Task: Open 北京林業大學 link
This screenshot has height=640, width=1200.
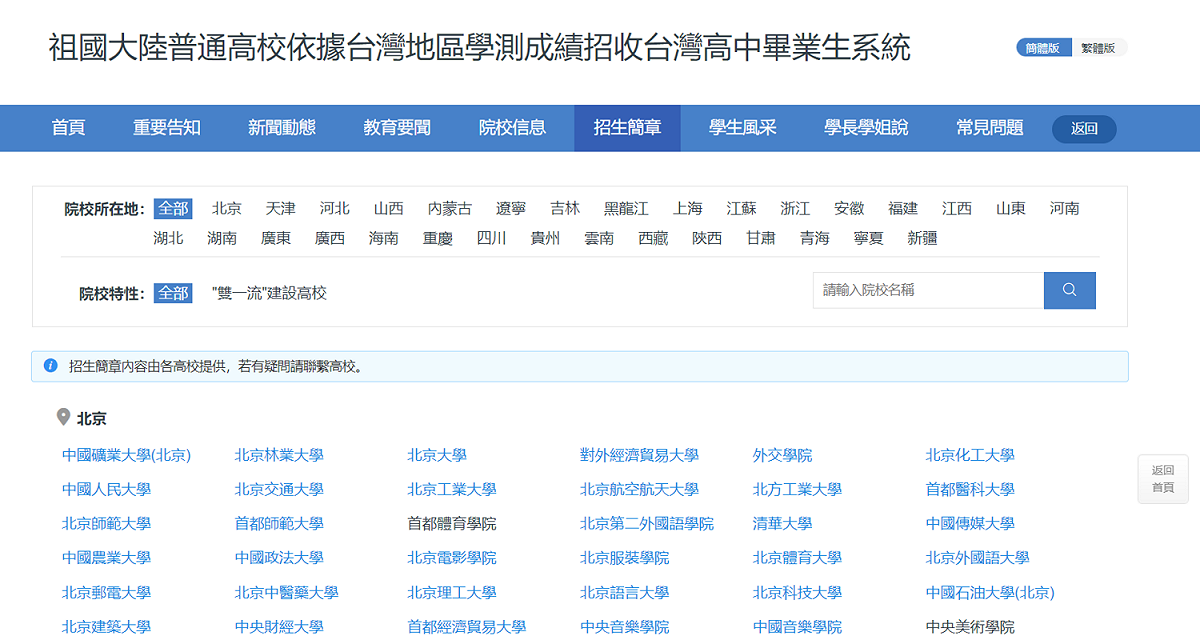Action: [x=279, y=455]
